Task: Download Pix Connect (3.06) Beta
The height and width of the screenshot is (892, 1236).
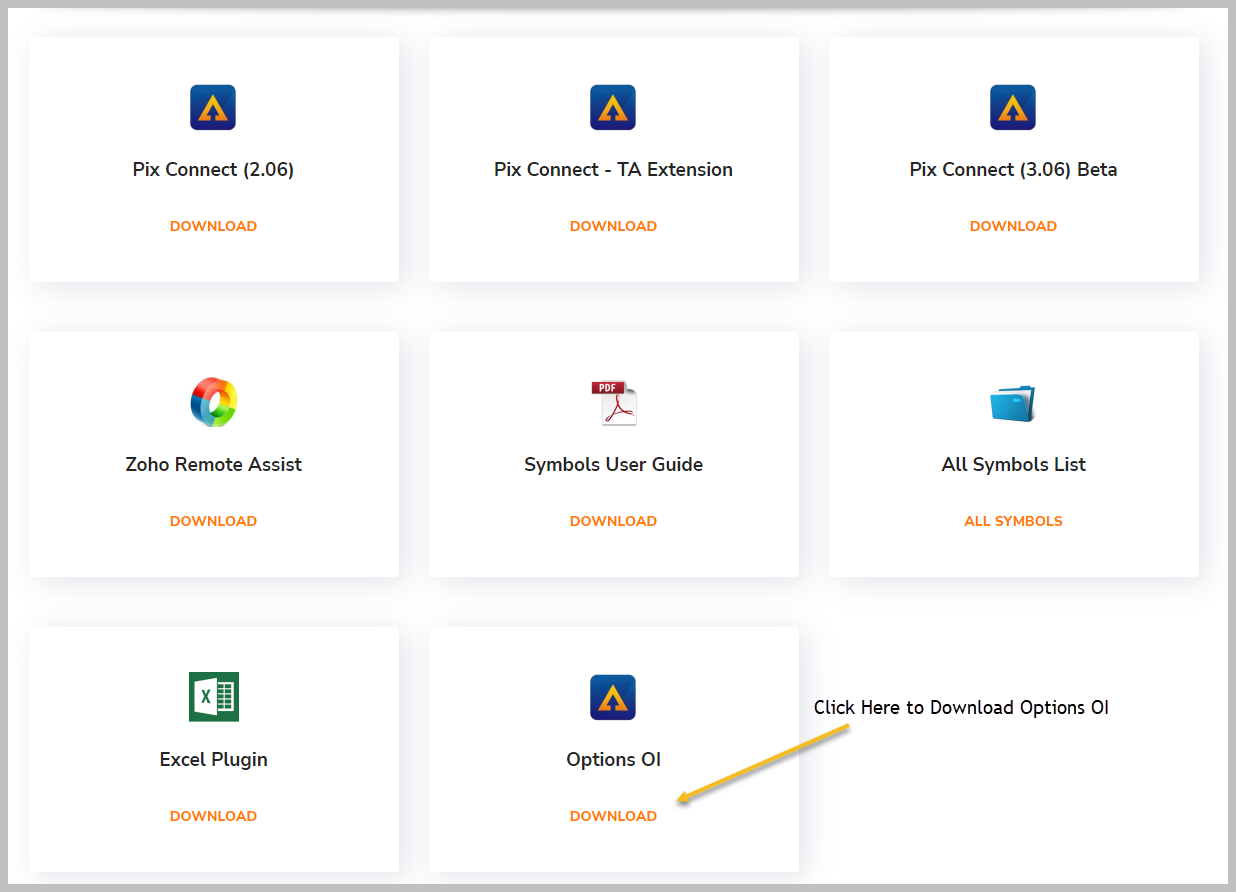Action: (x=1013, y=226)
